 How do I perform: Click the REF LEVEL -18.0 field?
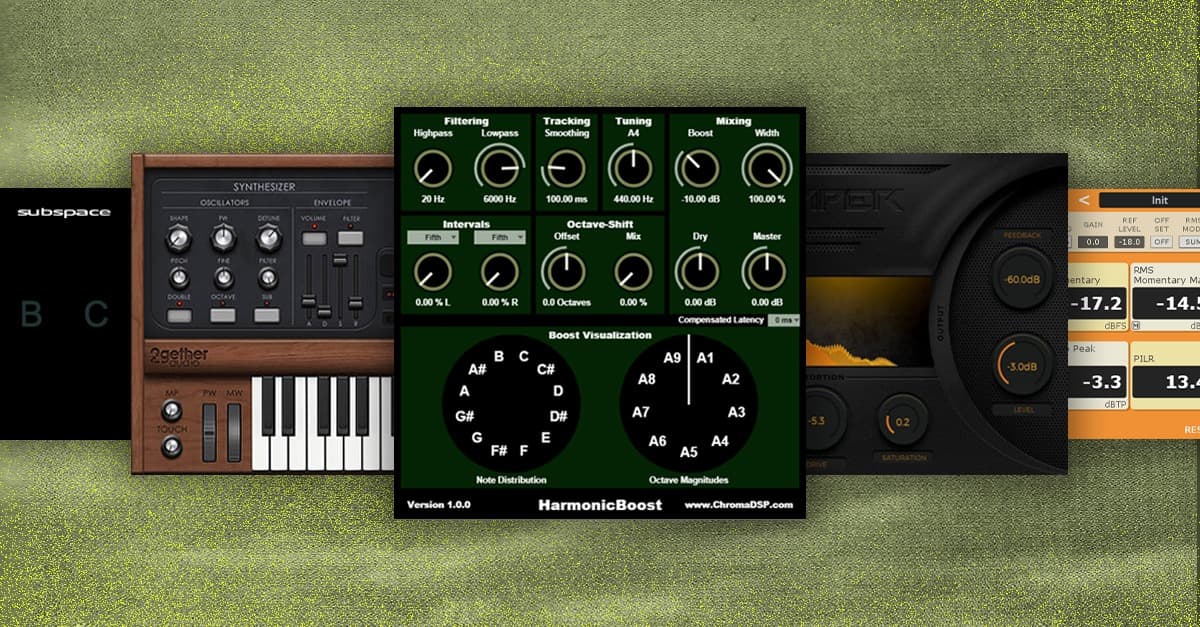coord(1127,242)
